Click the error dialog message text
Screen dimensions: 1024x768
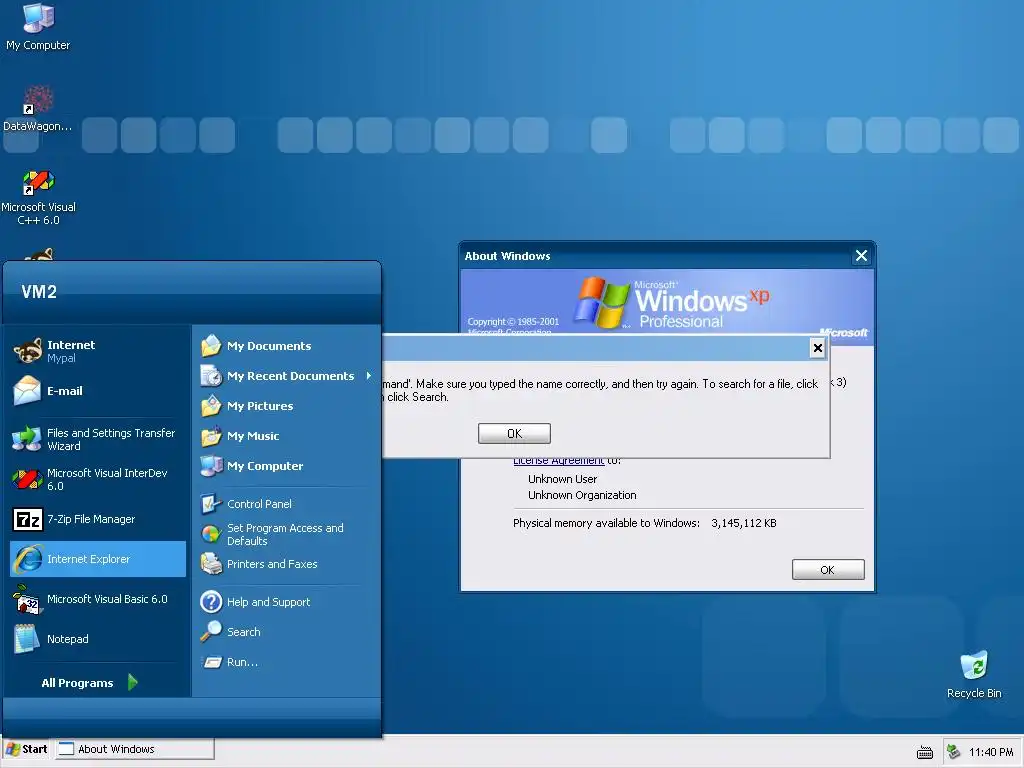600,390
